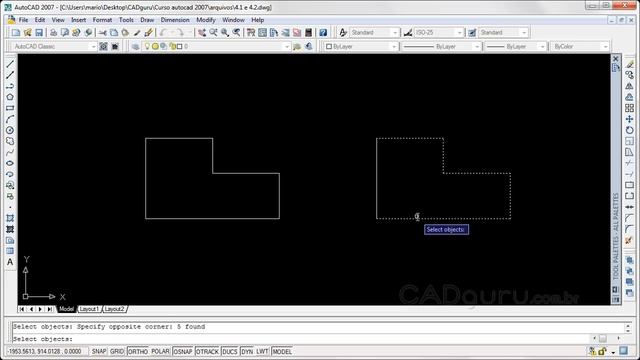Open the File menu
The image size is (640, 360).
[24, 20]
